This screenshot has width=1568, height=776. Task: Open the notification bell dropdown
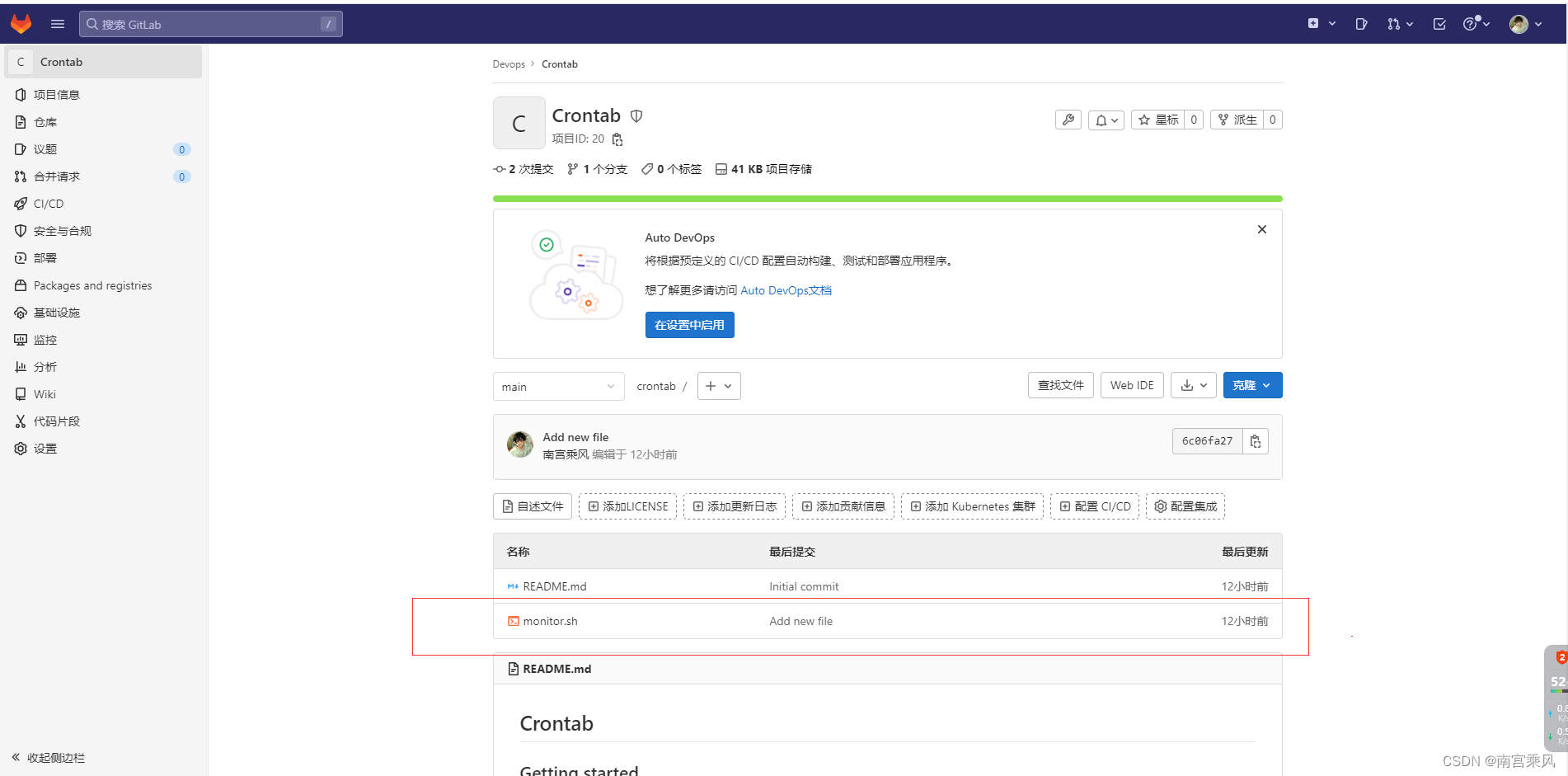[x=1106, y=120]
